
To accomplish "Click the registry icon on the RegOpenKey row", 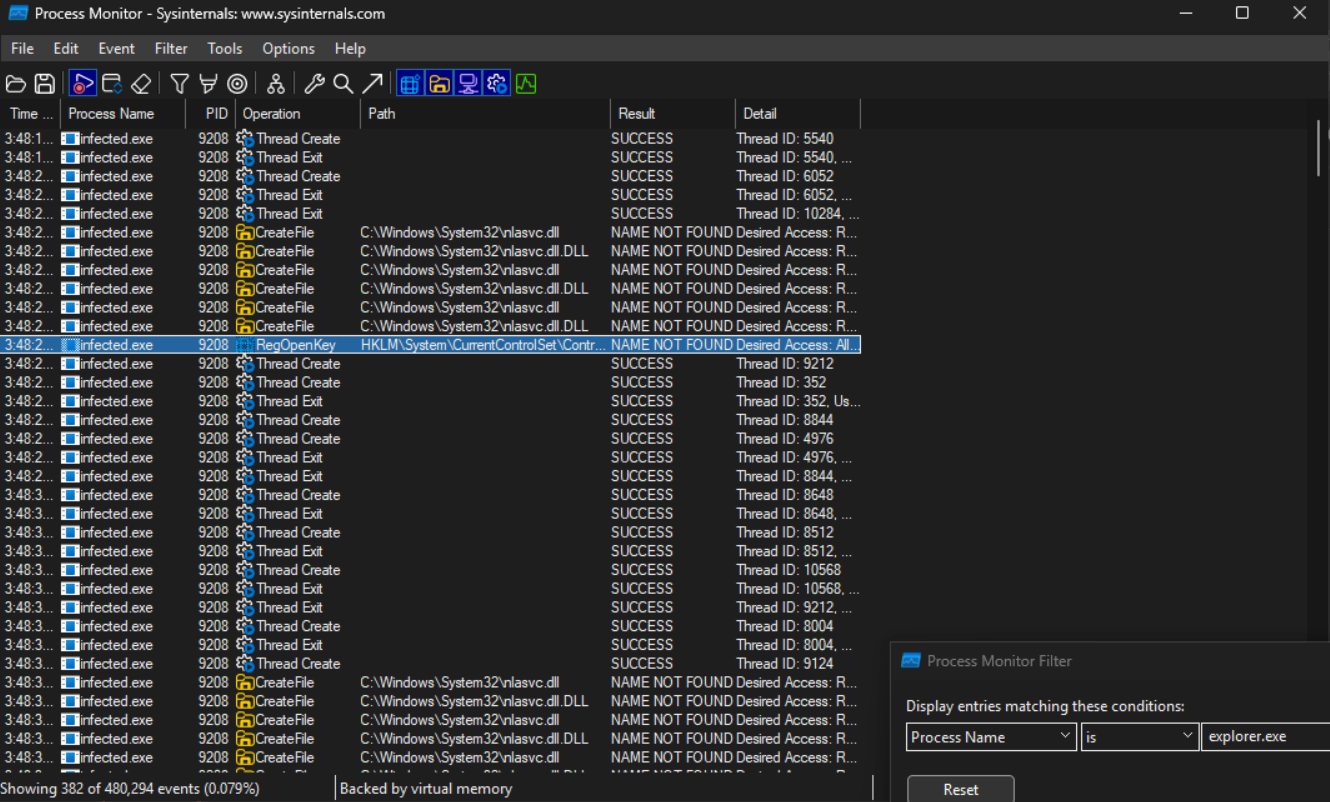I will (245, 345).
